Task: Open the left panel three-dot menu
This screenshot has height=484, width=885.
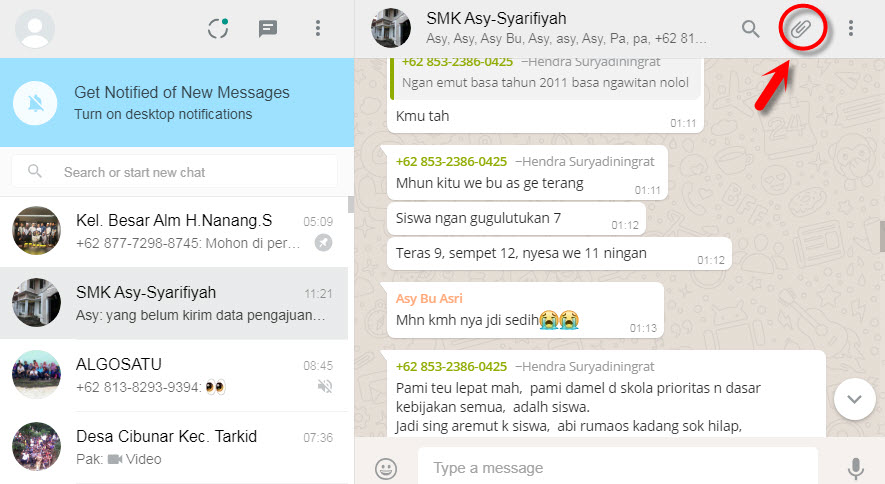Action: [x=318, y=28]
